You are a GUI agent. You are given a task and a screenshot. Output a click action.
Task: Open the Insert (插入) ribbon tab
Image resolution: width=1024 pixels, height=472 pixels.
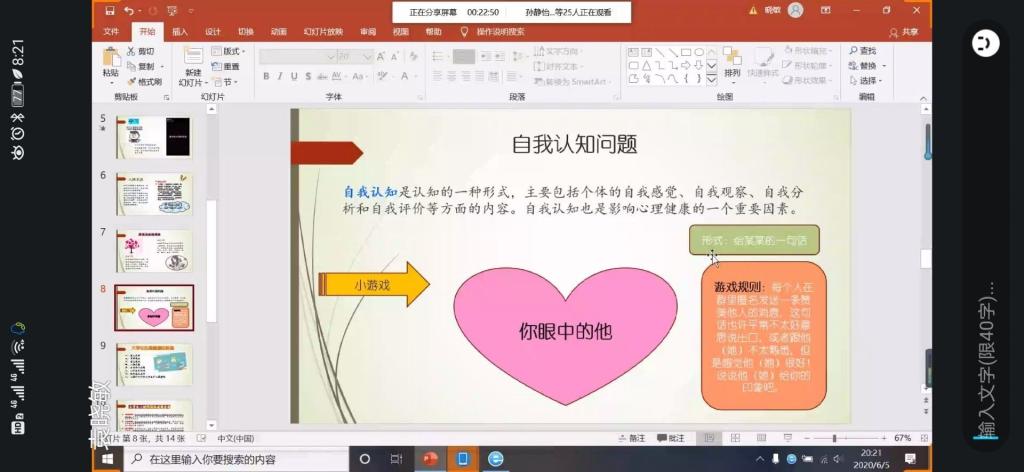180,32
